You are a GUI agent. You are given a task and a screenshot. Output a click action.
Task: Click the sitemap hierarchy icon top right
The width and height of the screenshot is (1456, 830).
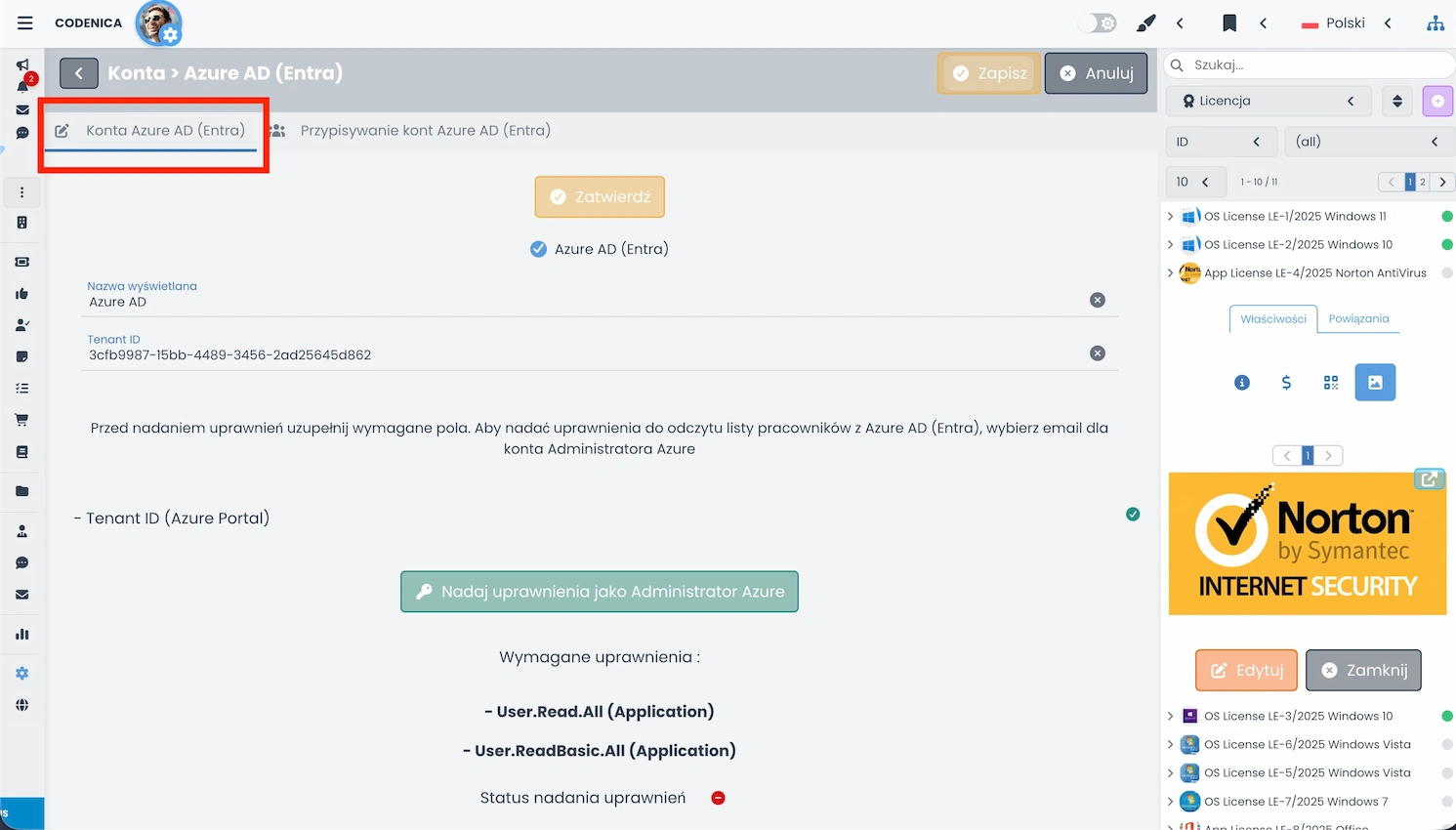coord(1435,22)
